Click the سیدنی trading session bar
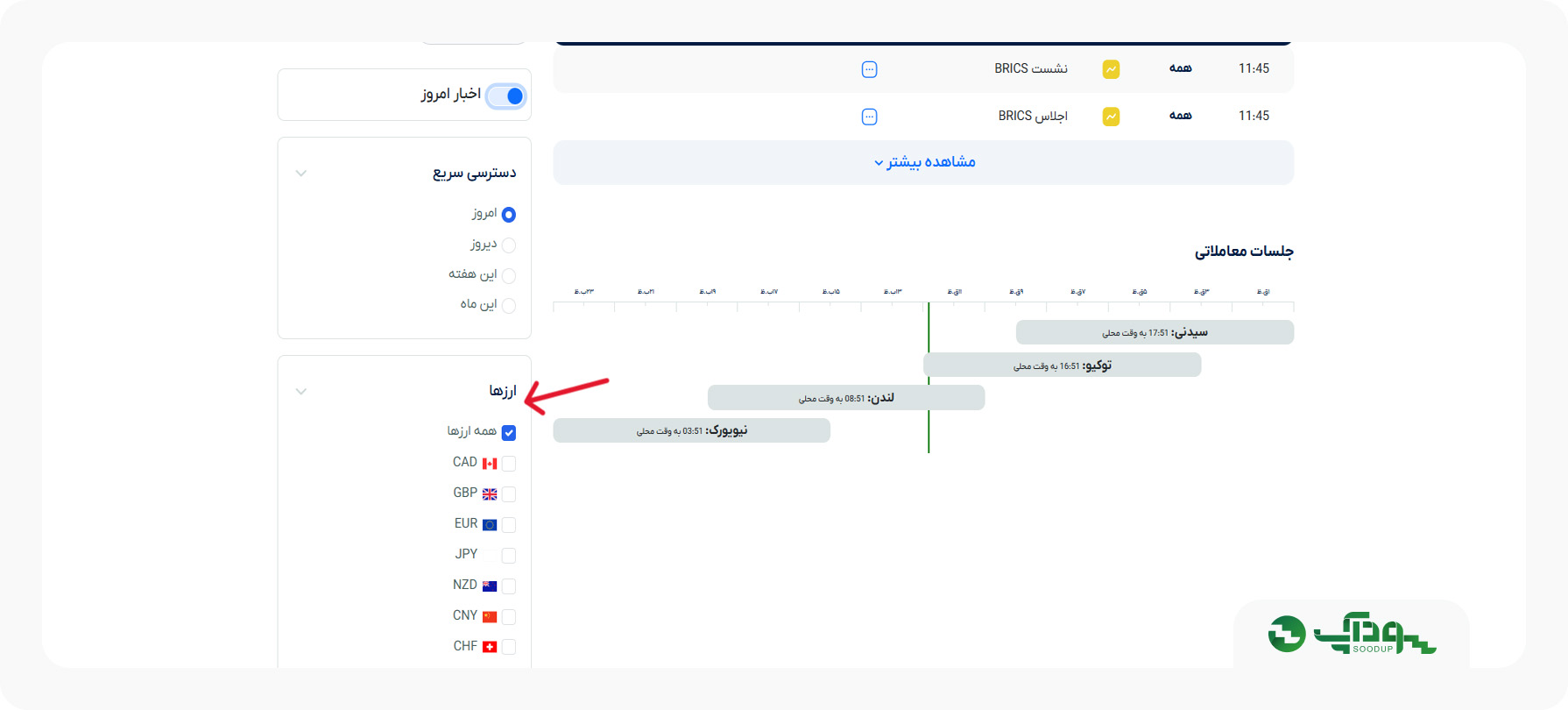The height and width of the screenshot is (710, 1568). tap(1155, 332)
